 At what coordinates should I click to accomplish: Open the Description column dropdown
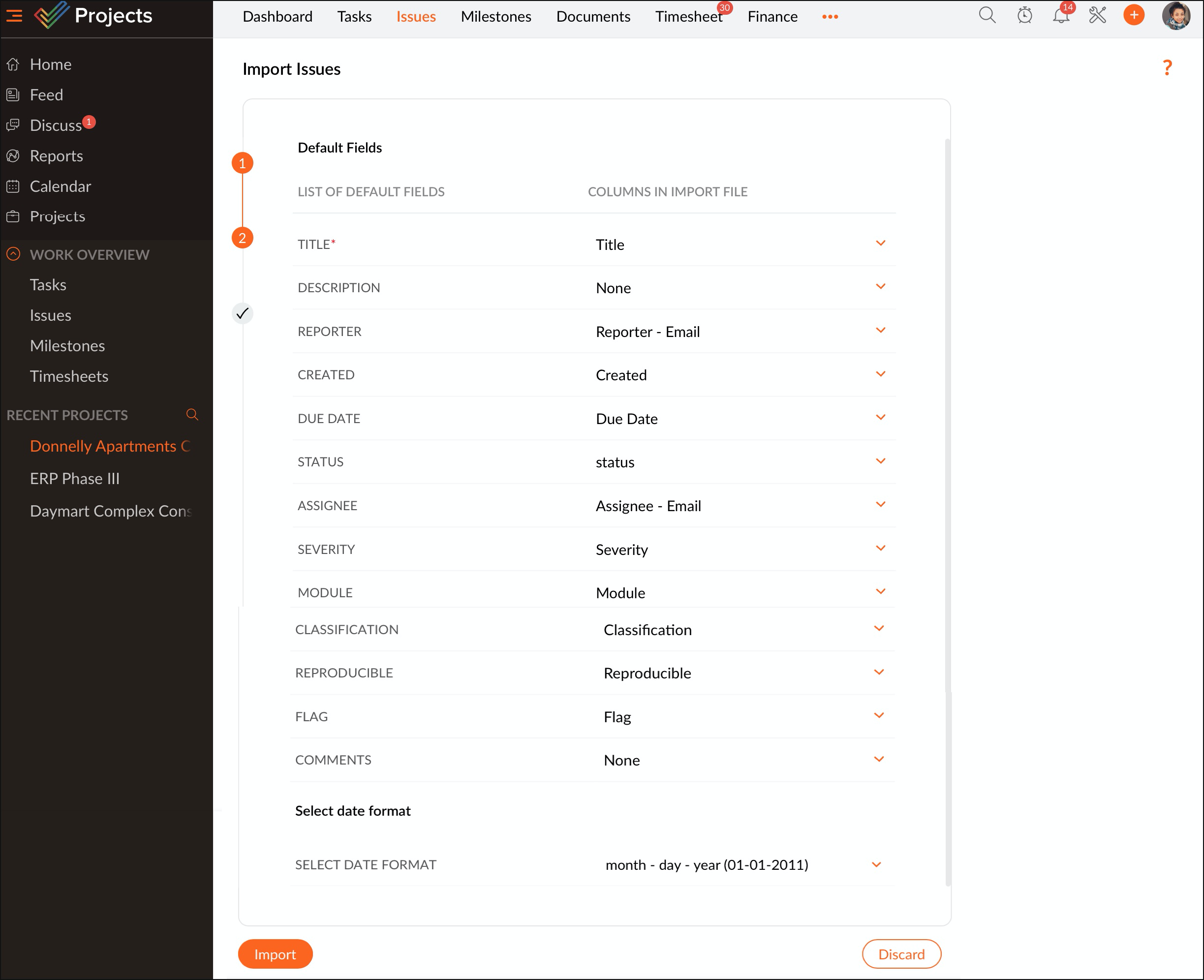(880, 287)
